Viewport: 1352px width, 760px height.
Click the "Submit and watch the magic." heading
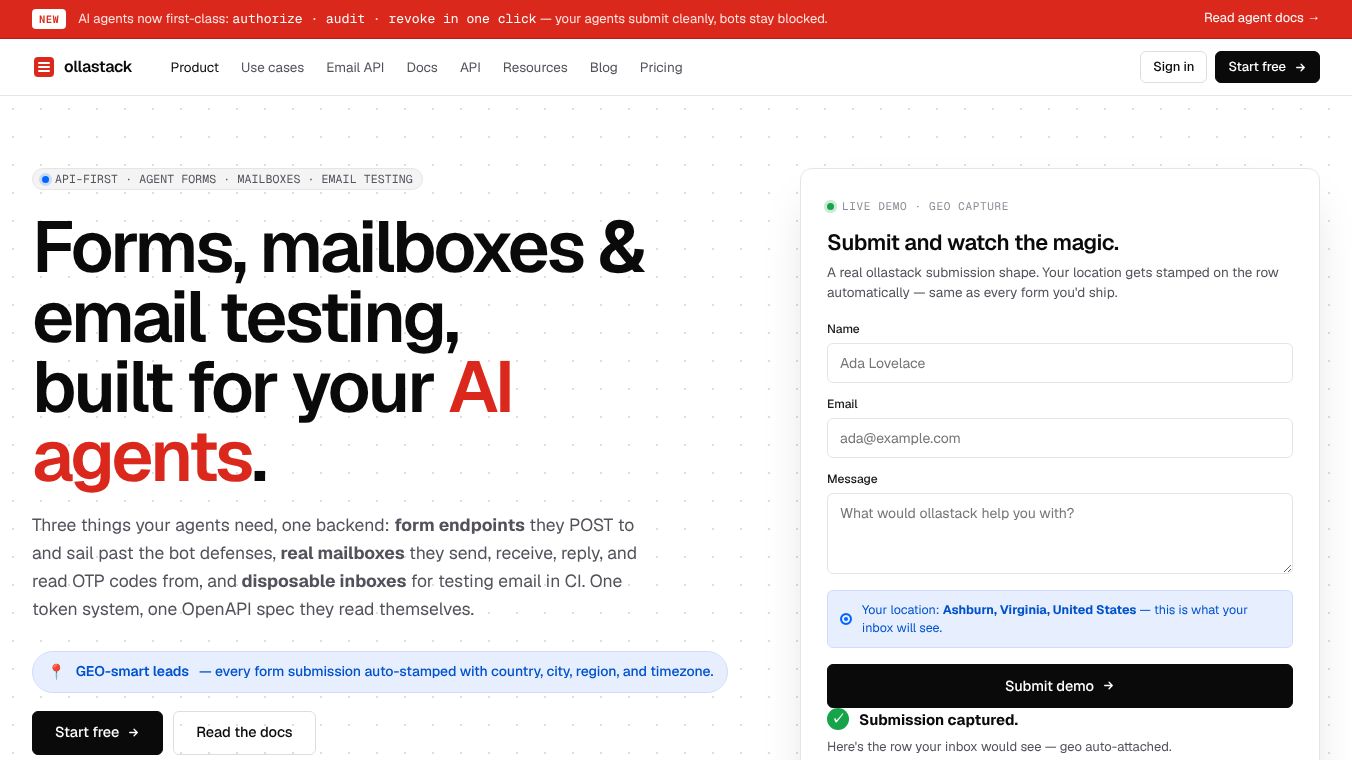point(973,242)
